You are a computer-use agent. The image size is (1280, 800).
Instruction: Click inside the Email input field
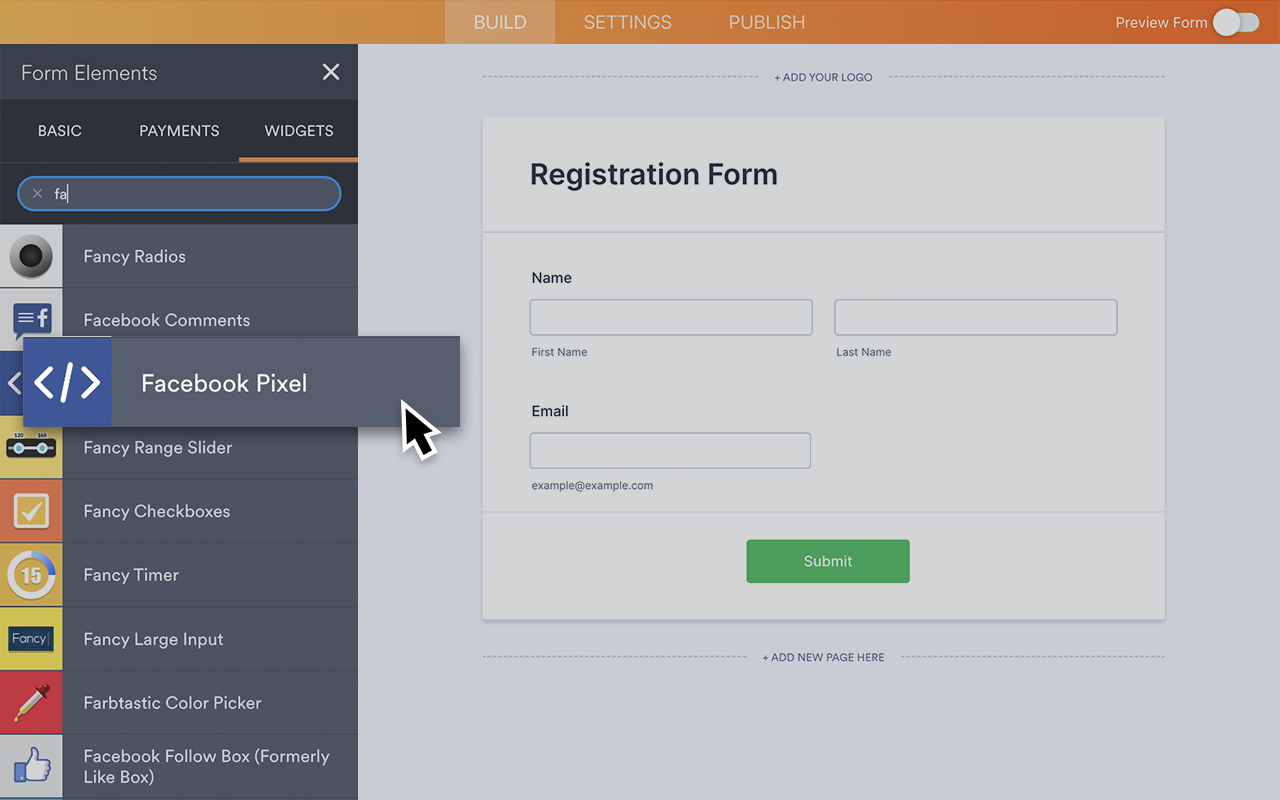pyautogui.click(x=669, y=450)
